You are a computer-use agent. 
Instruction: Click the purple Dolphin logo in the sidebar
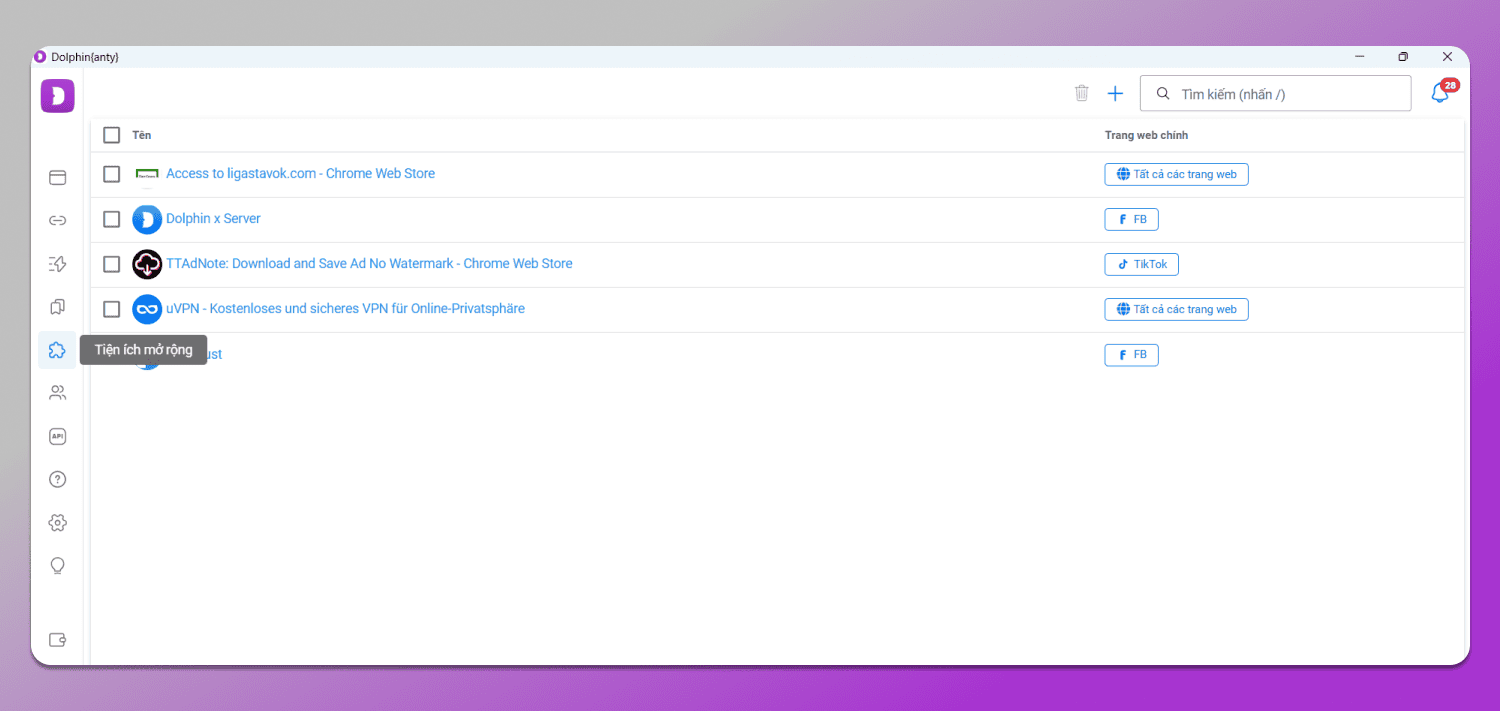(x=58, y=95)
